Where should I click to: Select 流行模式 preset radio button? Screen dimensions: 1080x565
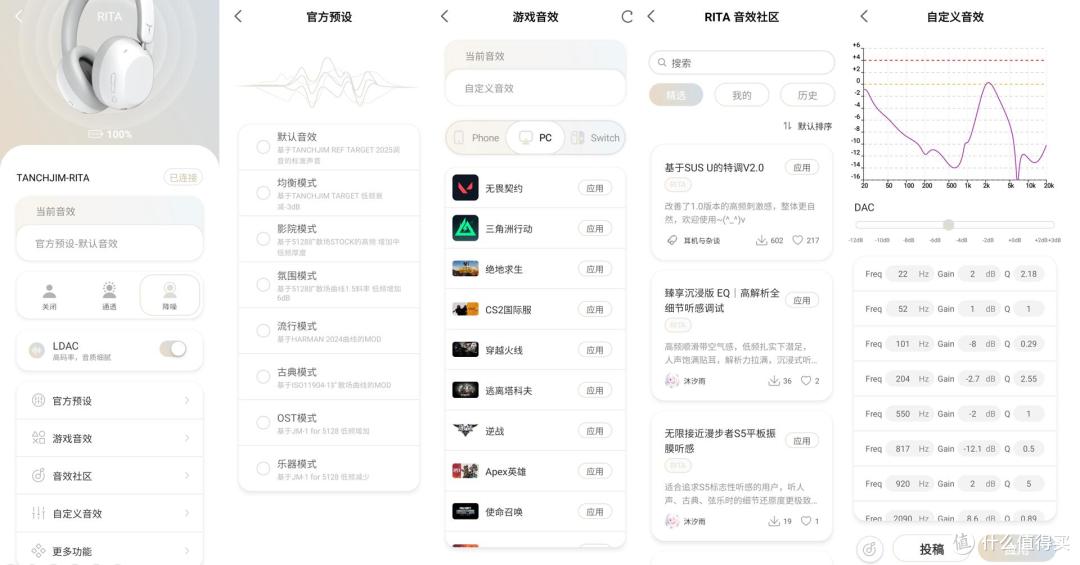point(263,331)
